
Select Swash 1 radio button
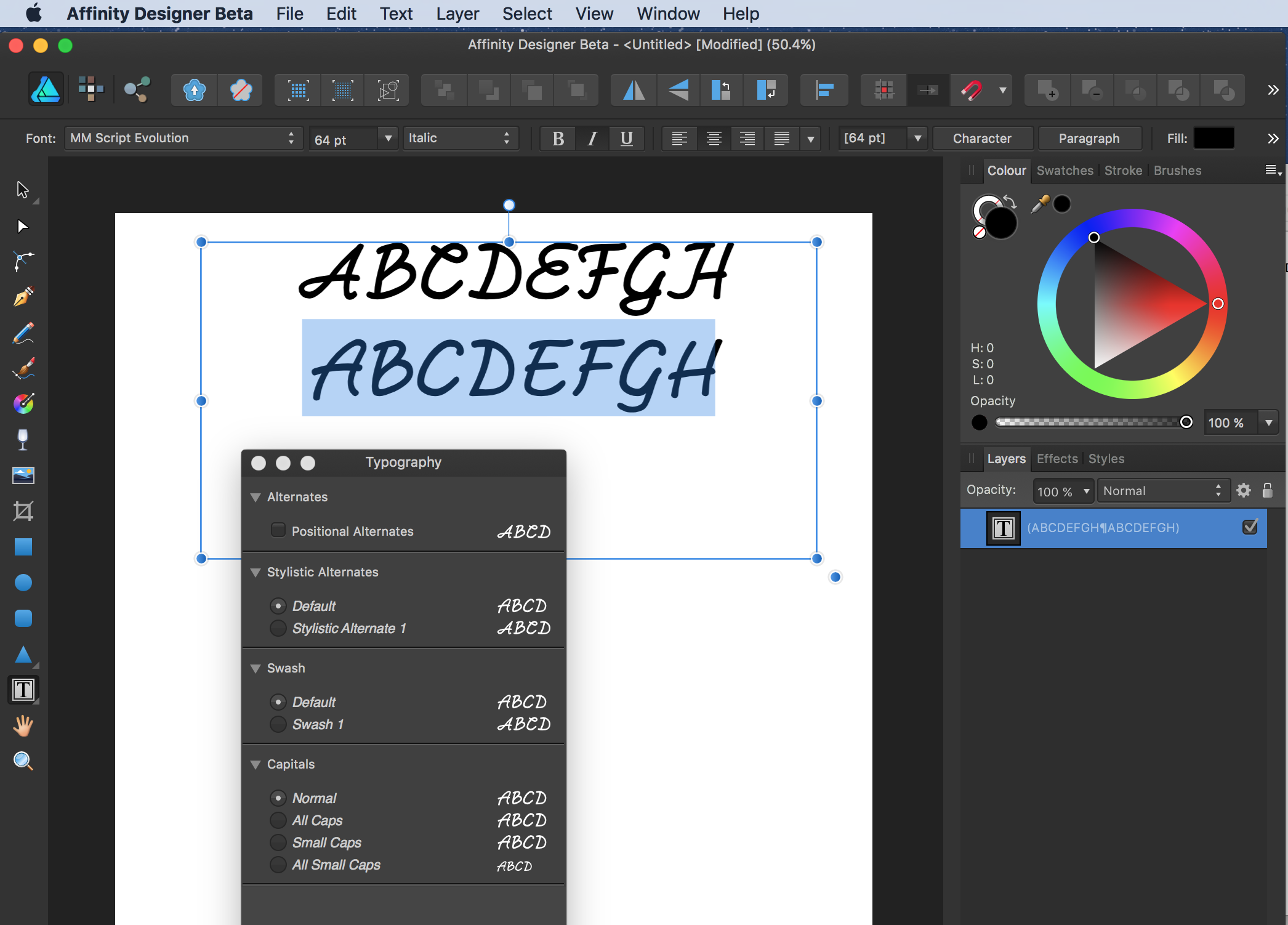click(x=278, y=724)
